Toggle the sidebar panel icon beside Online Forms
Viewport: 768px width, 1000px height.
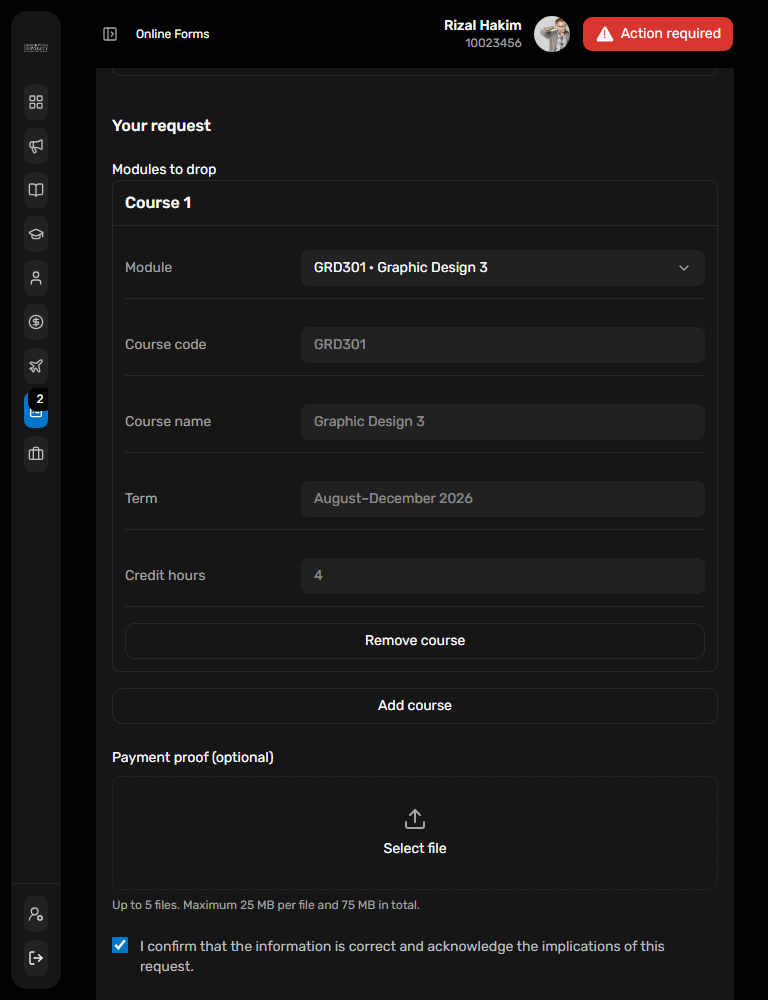click(x=110, y=34)
